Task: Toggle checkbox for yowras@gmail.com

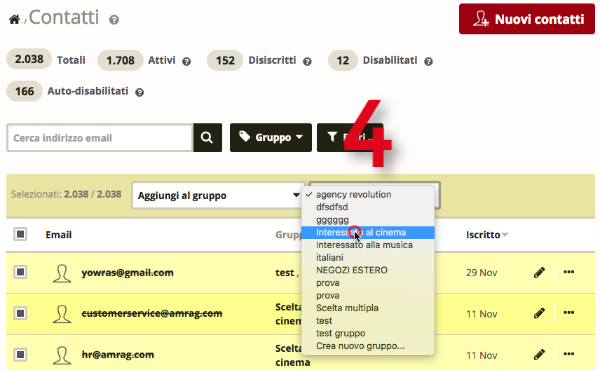Action: click(20, 272)
